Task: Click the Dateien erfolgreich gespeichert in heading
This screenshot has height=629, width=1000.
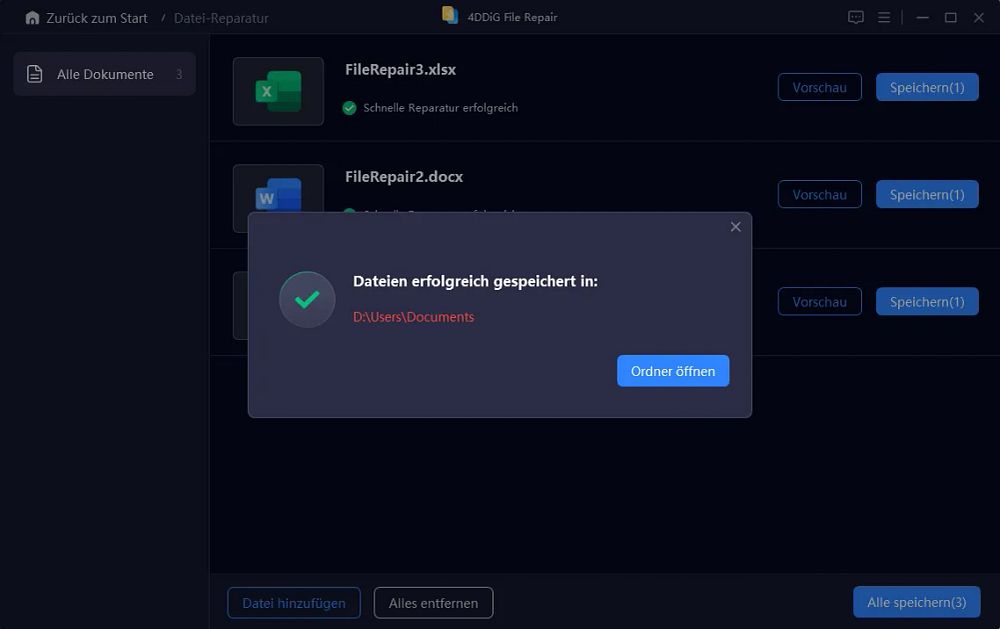Action: (x=475, y=281)
